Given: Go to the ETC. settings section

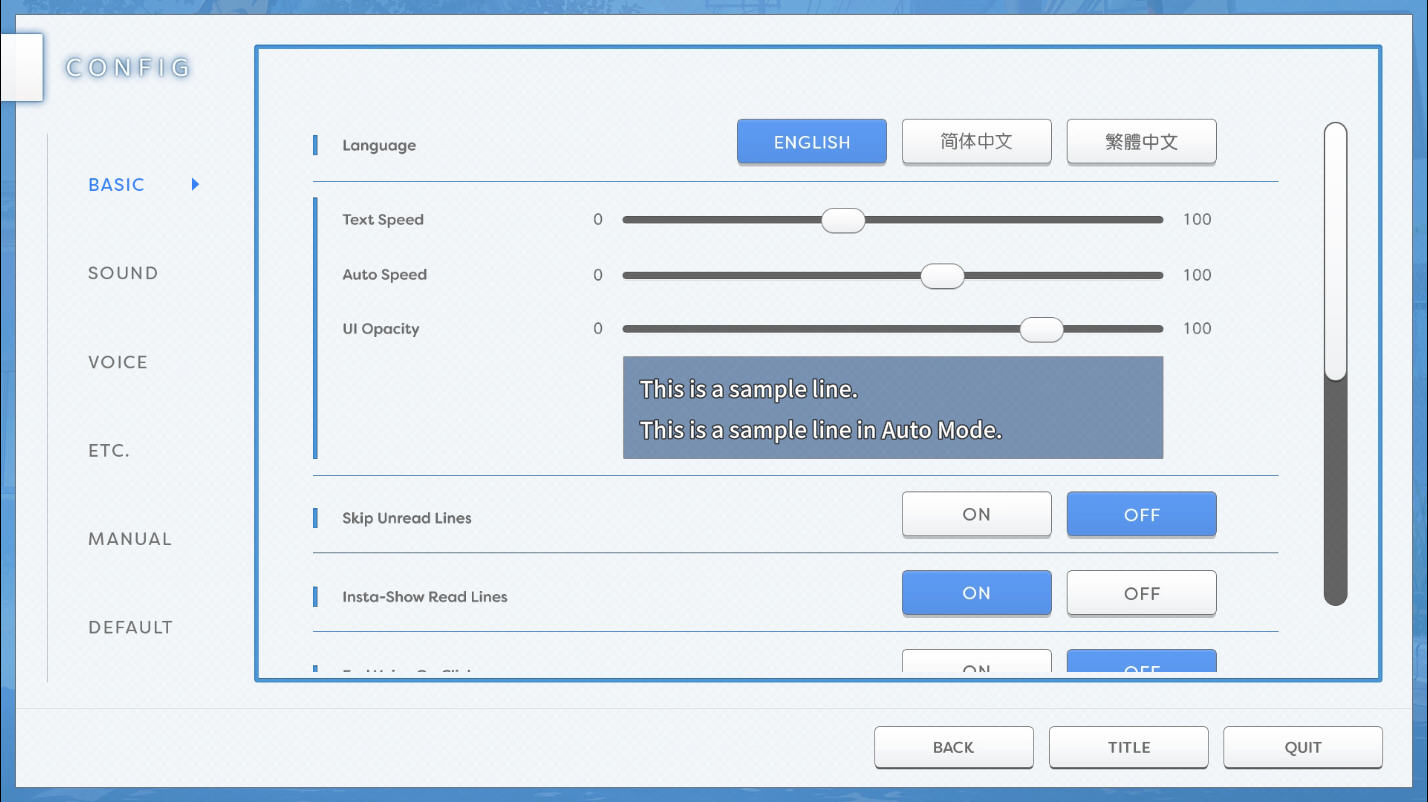Looking at the screenshot, I should pos(109,451).
